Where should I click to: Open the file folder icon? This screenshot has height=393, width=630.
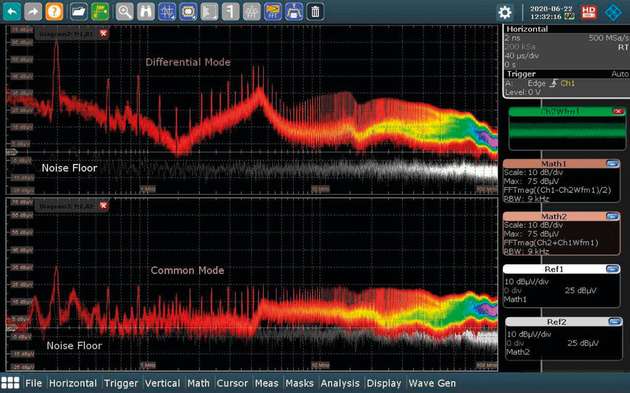79,12
